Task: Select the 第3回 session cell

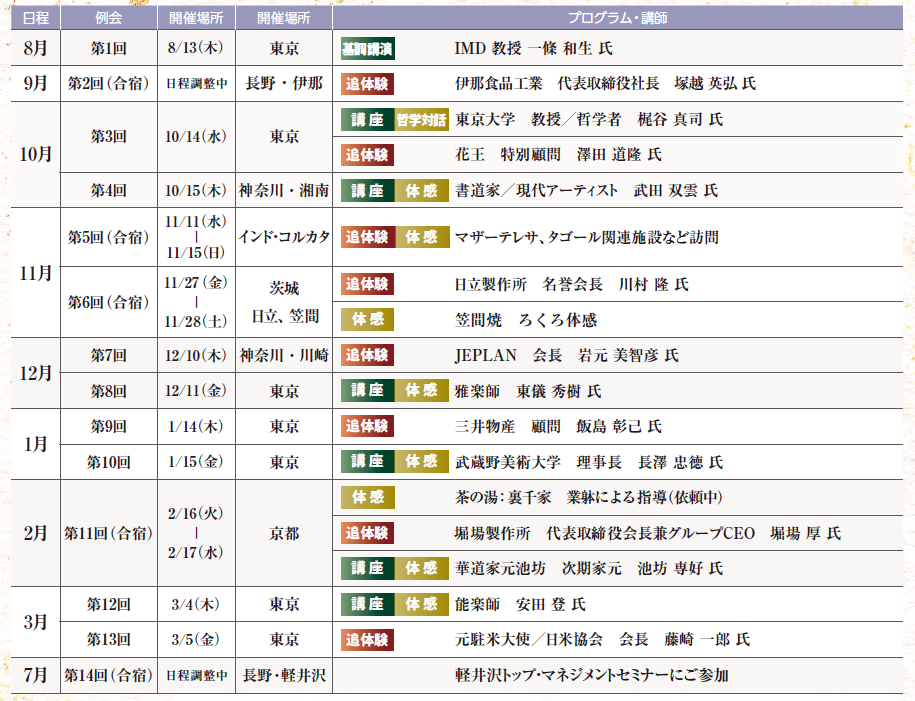Action: pyautogui.click(x=109, y=137)
